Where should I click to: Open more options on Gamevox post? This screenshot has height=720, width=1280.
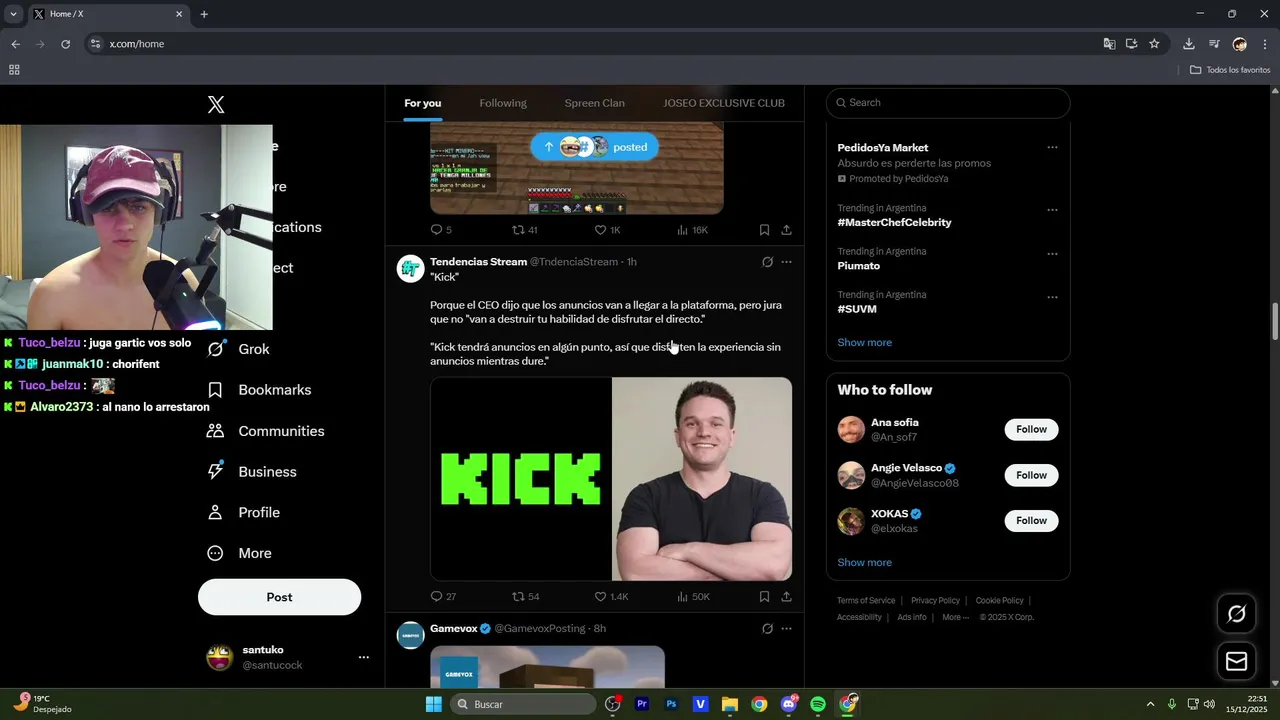pyautogui.click(x=786, y=629)
